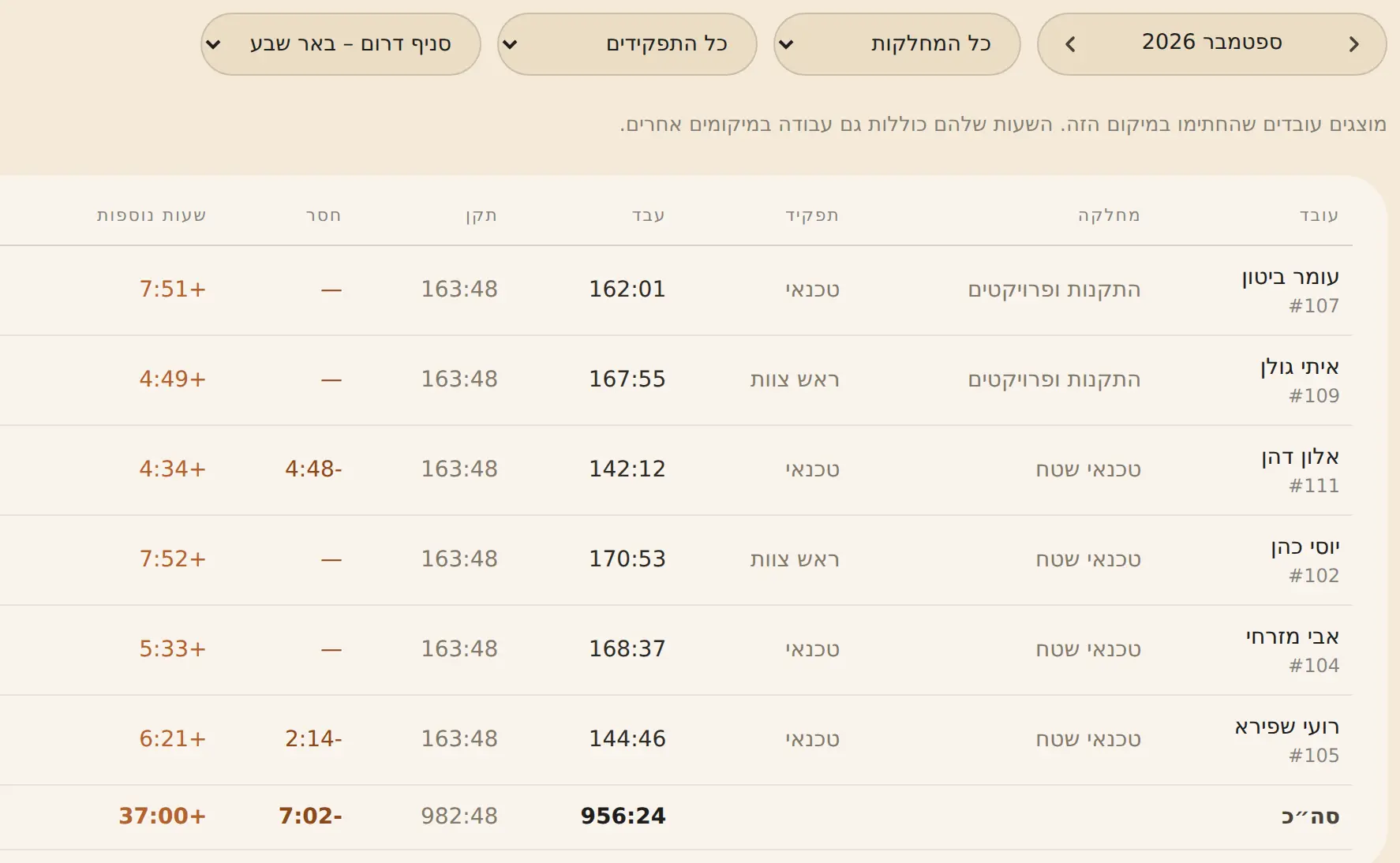Screen dimensions: 1400x863
Task: Click overtime value 7:51+ for עומר ביטון
Action: coord(173,290)
